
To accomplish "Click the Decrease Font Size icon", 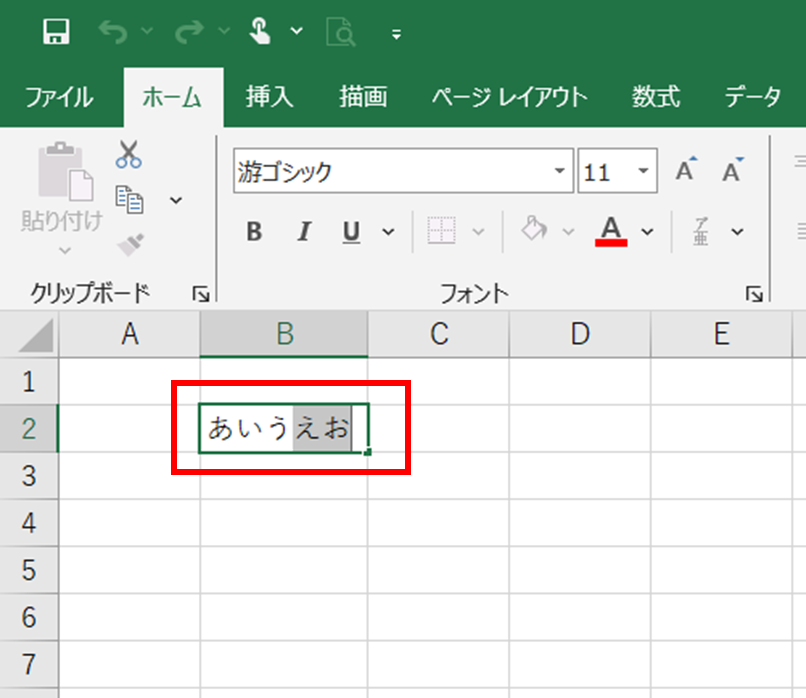I will tap(730, 169).
